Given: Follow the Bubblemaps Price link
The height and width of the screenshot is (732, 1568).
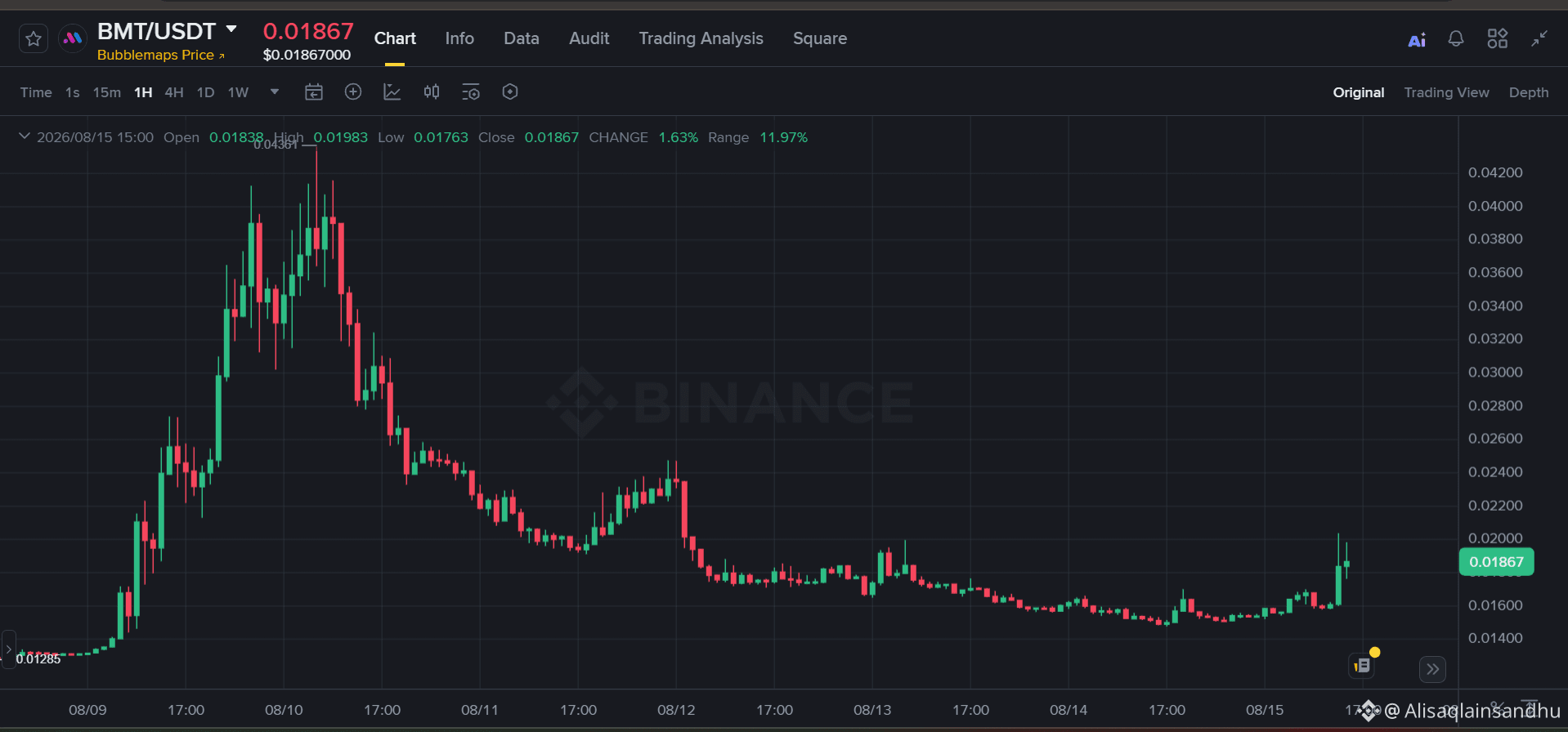Looking at the screenshot, I should pyautogui.click(x=160, y=55).
